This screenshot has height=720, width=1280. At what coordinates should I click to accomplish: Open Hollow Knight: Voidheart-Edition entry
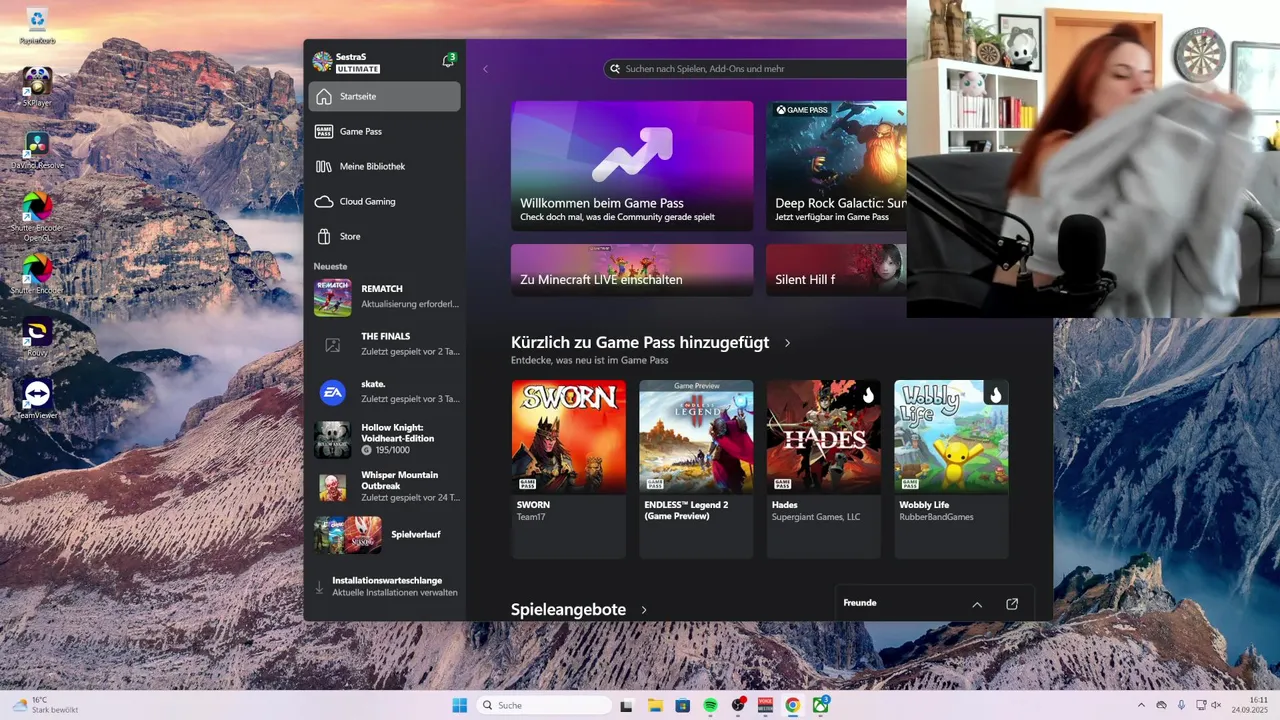[386, 439]
